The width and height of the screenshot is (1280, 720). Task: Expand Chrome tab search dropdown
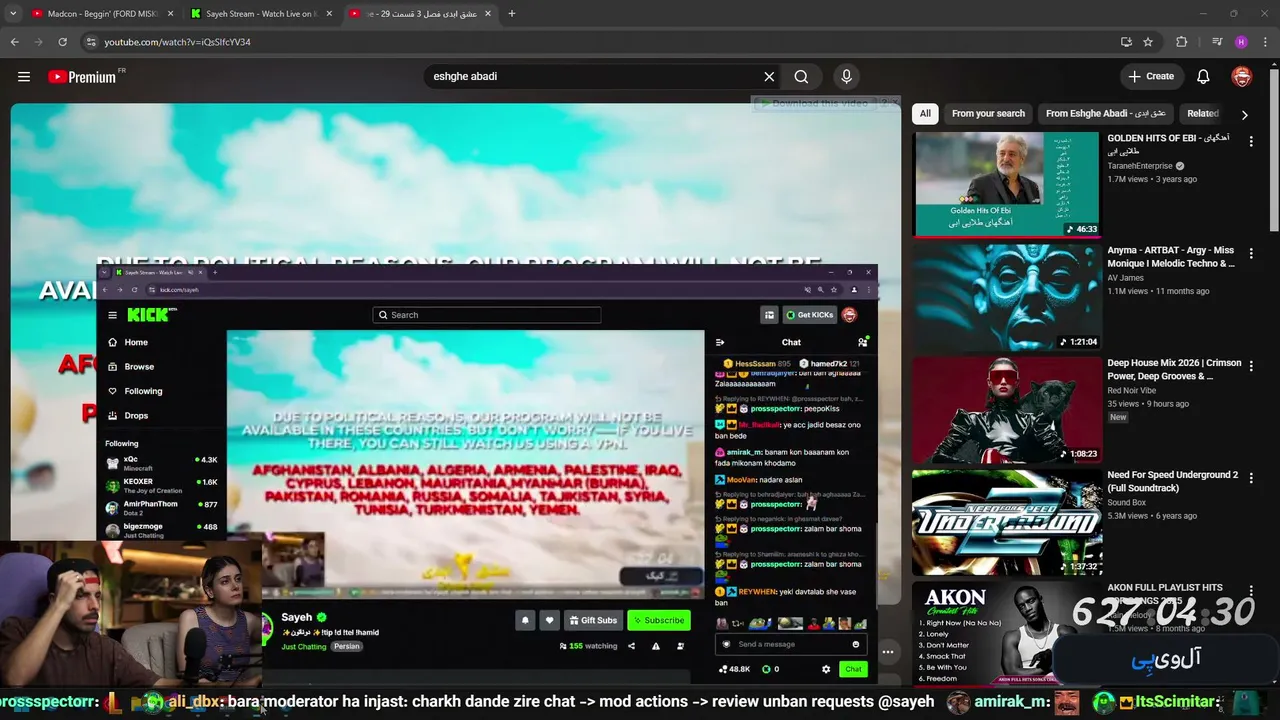tap(13, 14)
